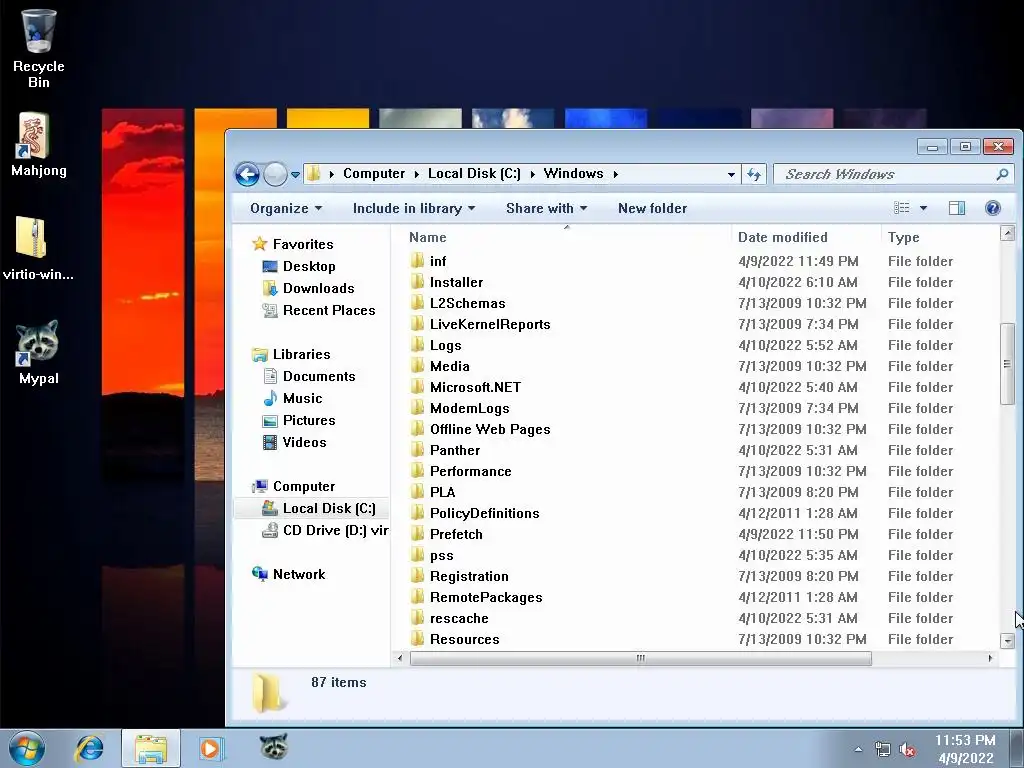This screenshot has height=768, width=1024.
Task: Select the Media folder icon
Action: 418,366
